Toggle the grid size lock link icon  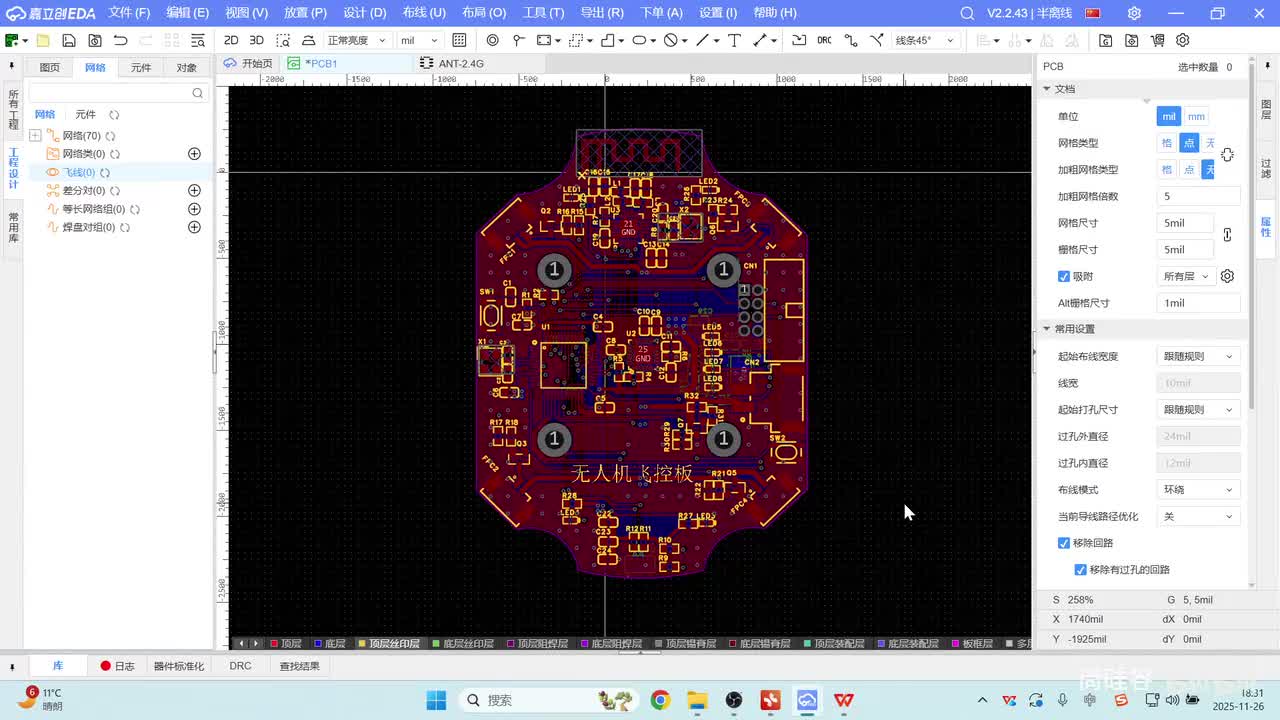1227,235
